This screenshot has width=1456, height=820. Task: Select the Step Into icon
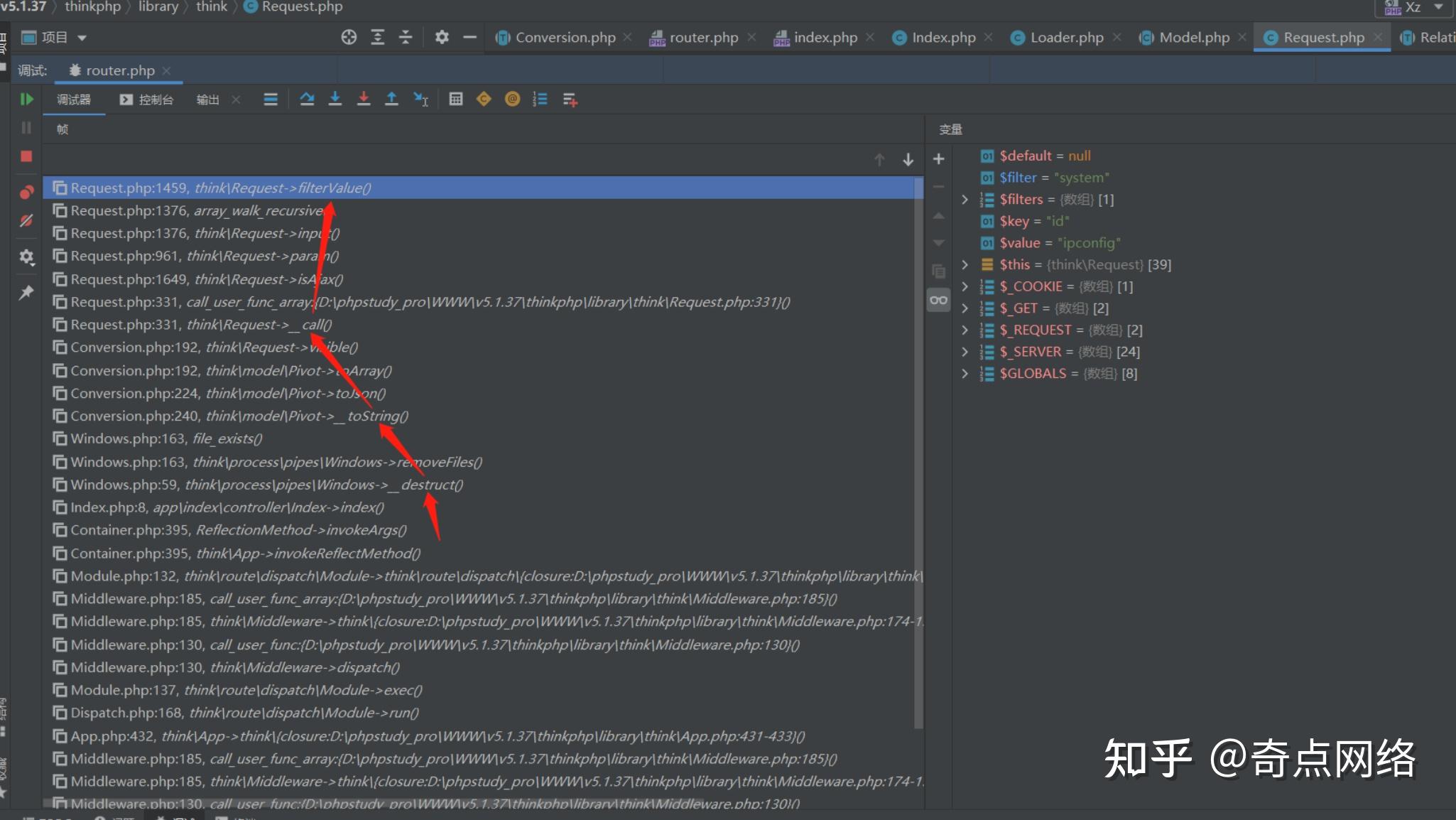(x=336, y=99)
